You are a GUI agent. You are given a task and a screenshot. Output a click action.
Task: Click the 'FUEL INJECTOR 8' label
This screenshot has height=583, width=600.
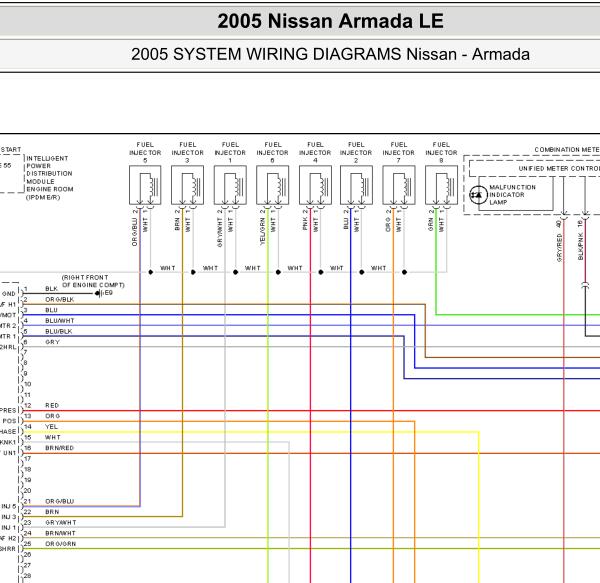[441, 152]
